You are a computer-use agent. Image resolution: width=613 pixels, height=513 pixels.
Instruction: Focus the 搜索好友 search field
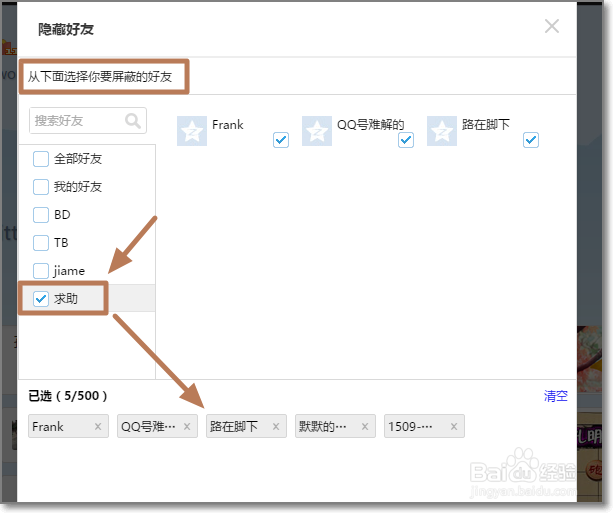pyautogui.click(x=88, y=121)
